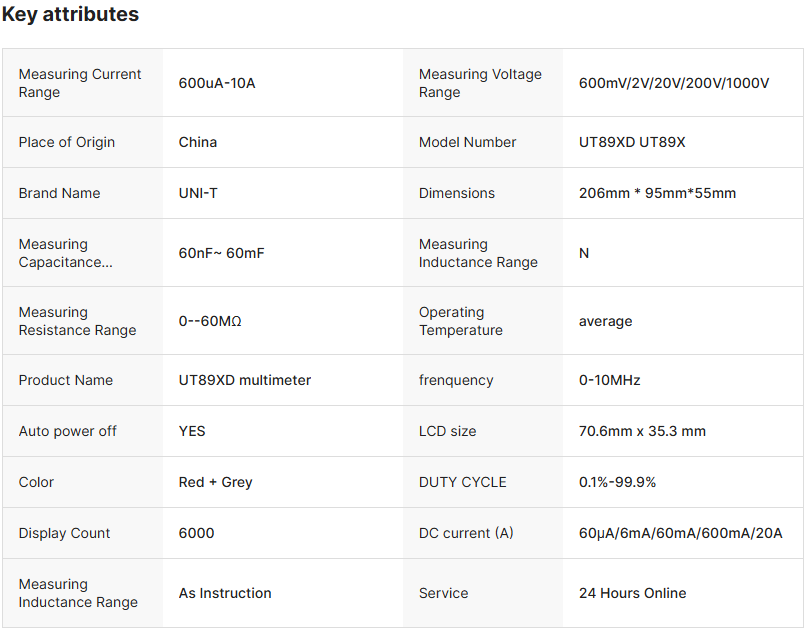Select the 0--60MΩ resistance value
This screenshot has height=628, width=804.
pyautogui.click(x=210, y=321)
